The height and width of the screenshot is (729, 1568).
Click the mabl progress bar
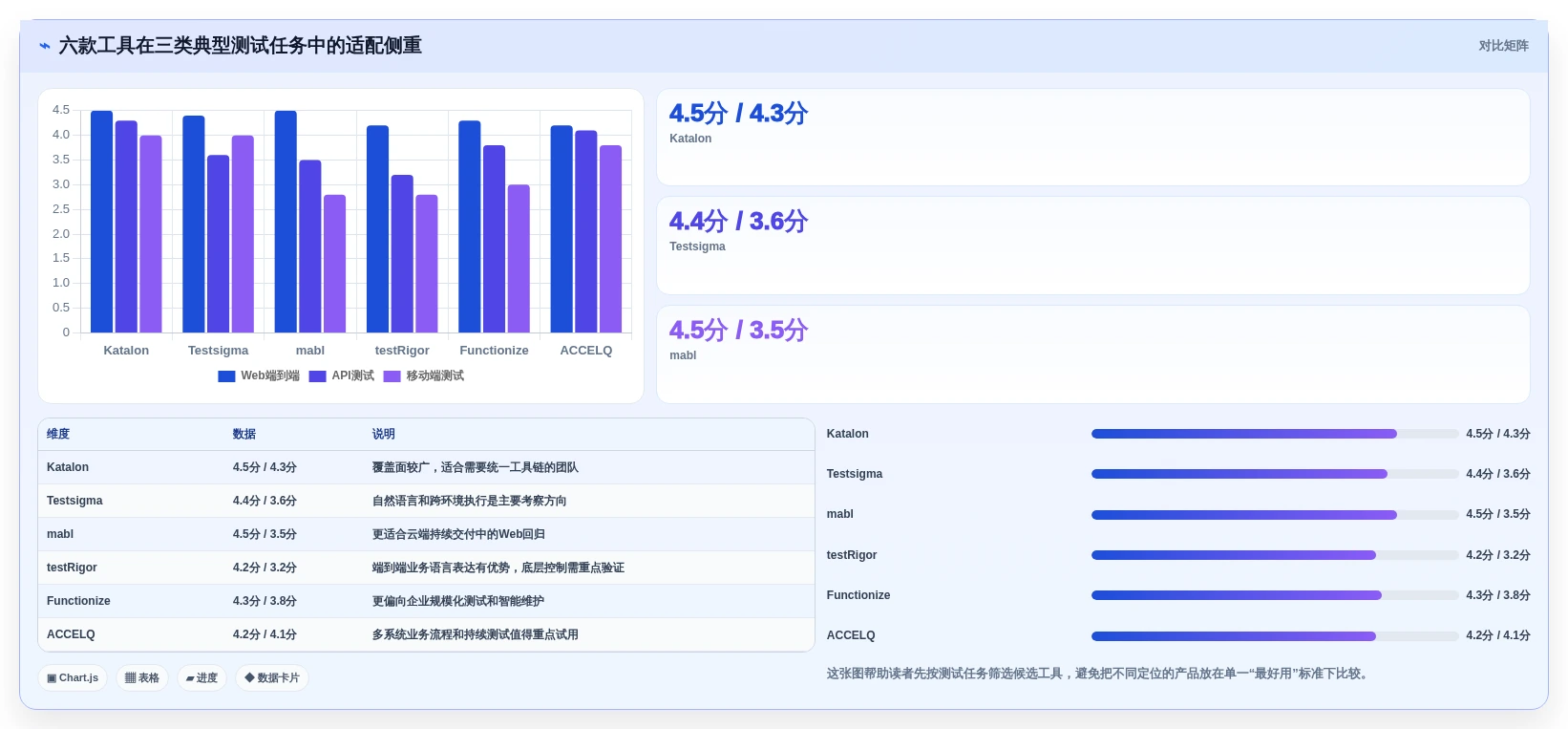click(1275, 515)
